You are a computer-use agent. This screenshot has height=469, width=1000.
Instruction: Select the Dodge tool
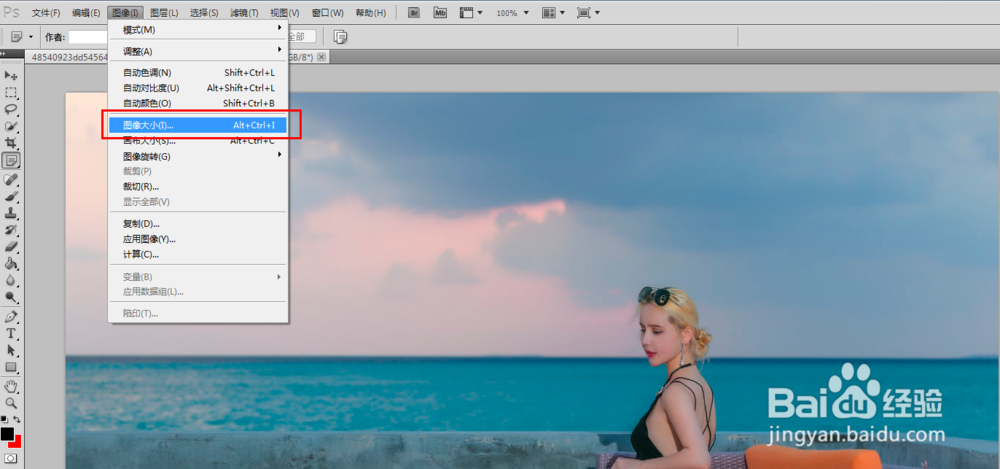point(11,296)
